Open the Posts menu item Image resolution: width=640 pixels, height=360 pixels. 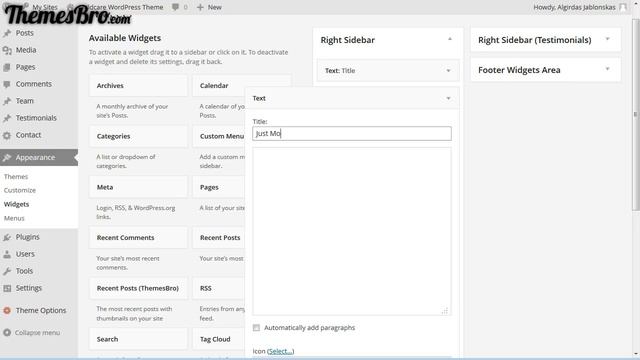tap(24, 33)
